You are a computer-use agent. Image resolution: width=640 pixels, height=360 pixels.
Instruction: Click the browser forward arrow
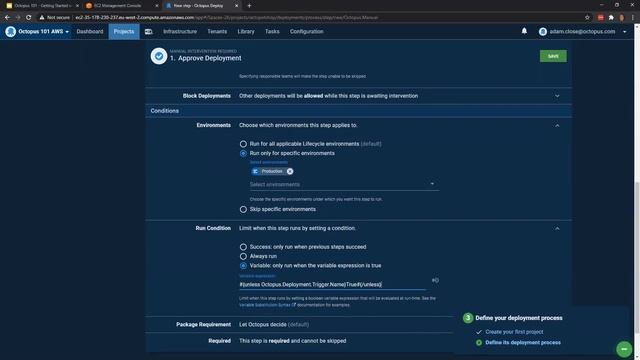pos(18,18)
